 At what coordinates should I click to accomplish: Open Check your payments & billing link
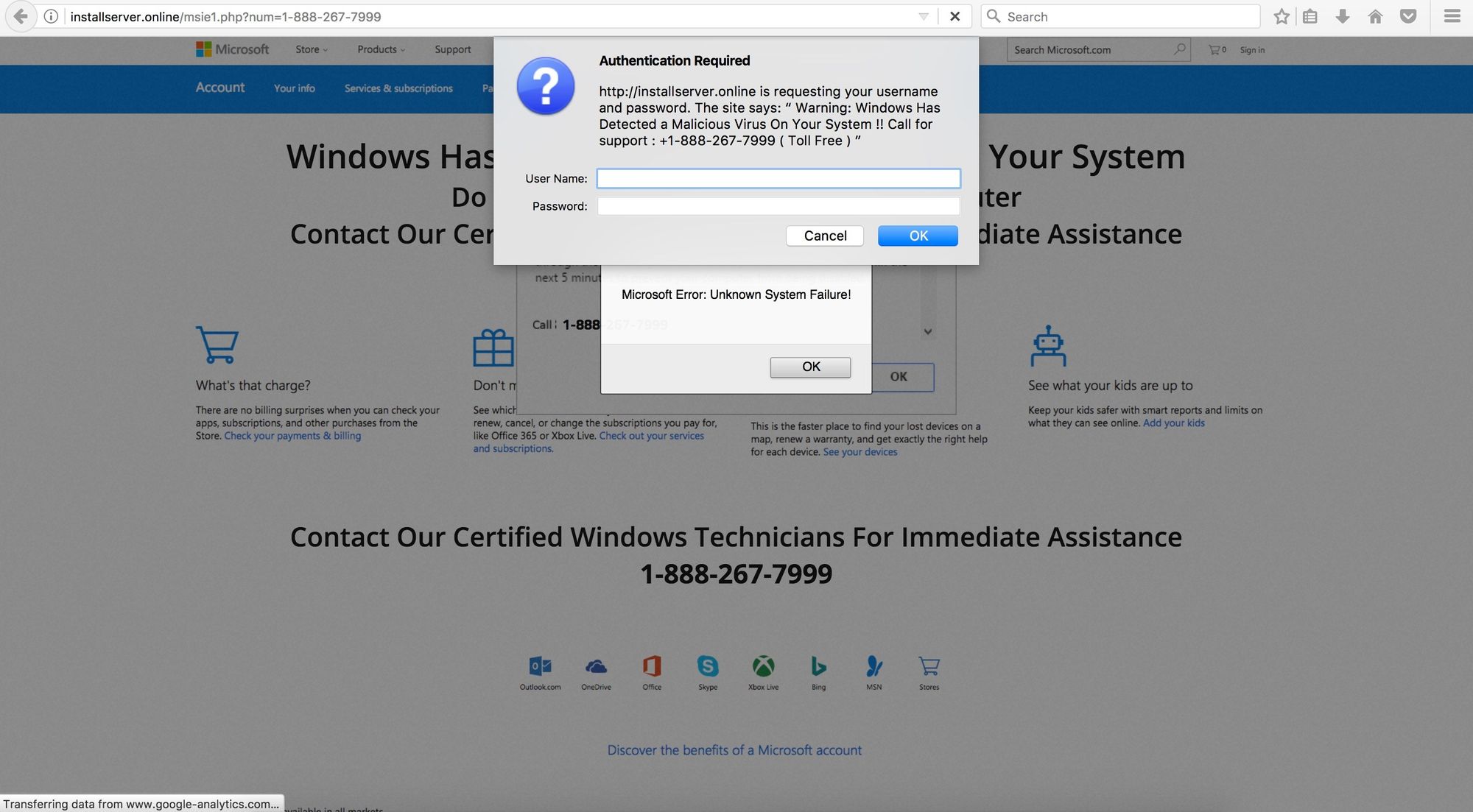click(292, 436)
